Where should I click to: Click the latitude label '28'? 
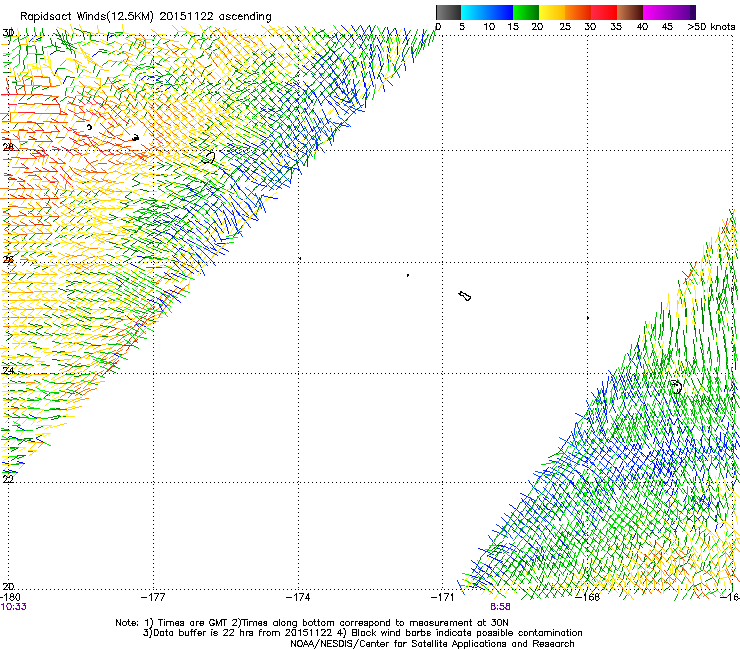(x=8, y=147)
